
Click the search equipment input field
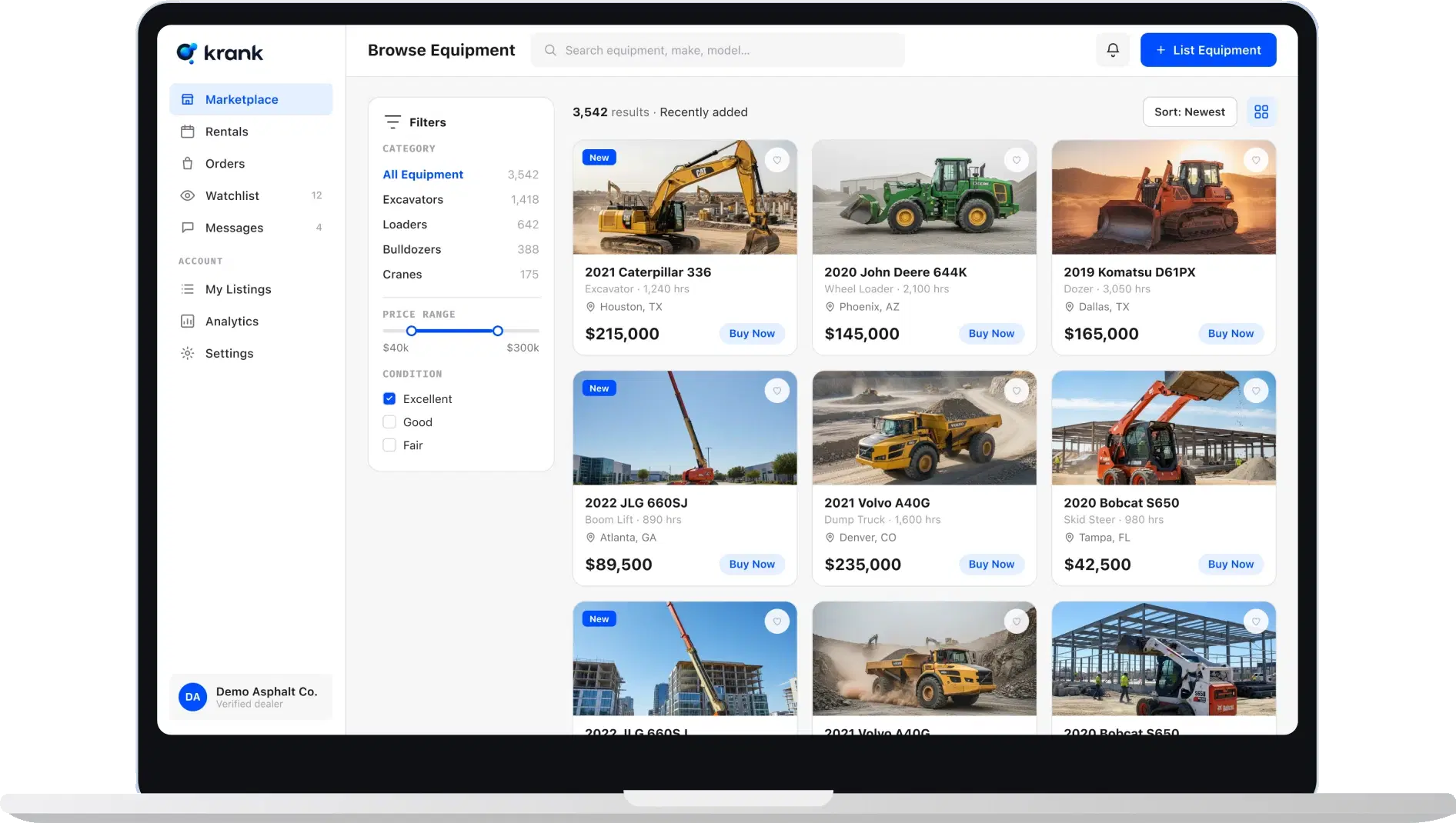tap(718, 51)
